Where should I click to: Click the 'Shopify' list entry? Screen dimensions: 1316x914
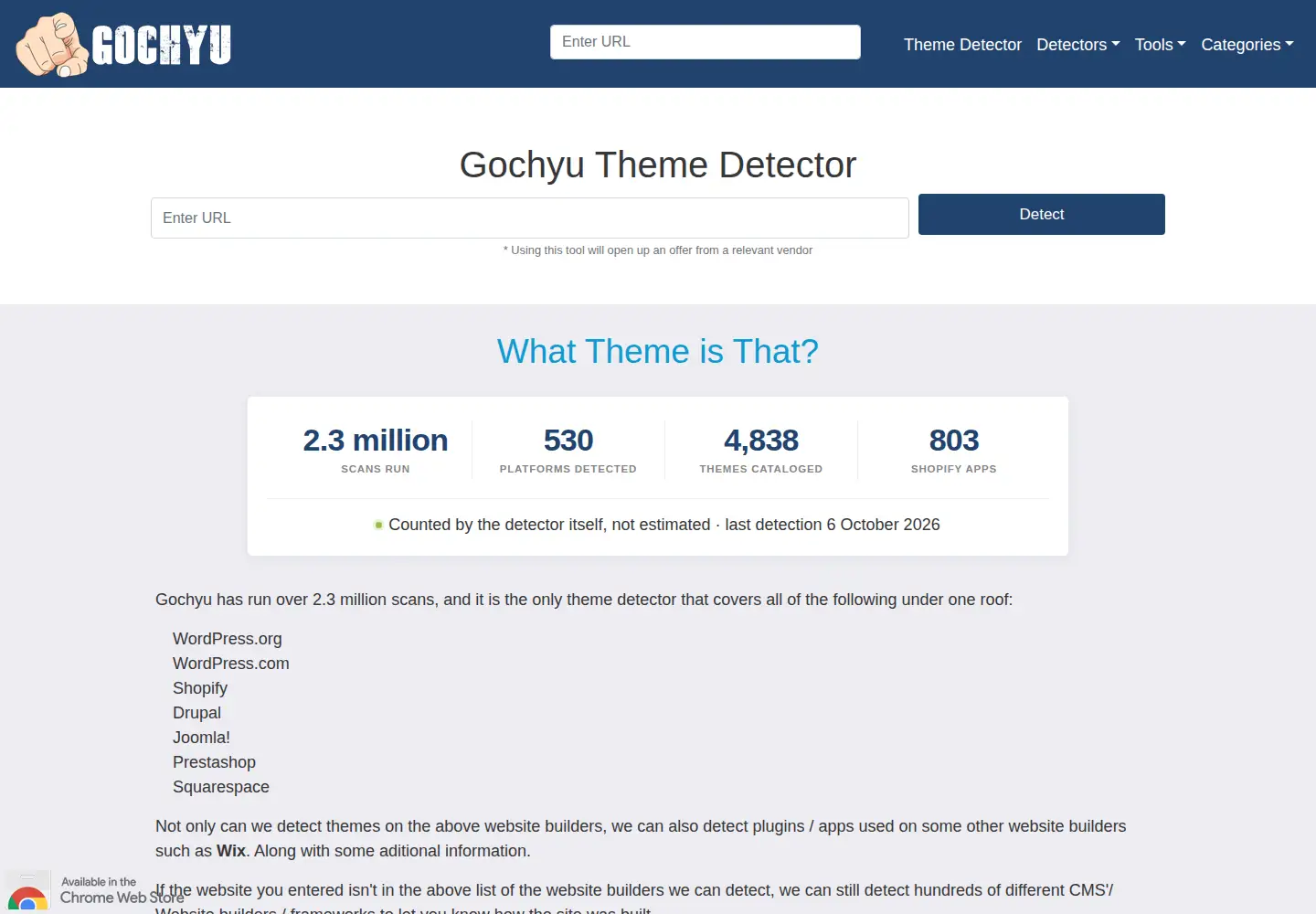pos(200,688)
